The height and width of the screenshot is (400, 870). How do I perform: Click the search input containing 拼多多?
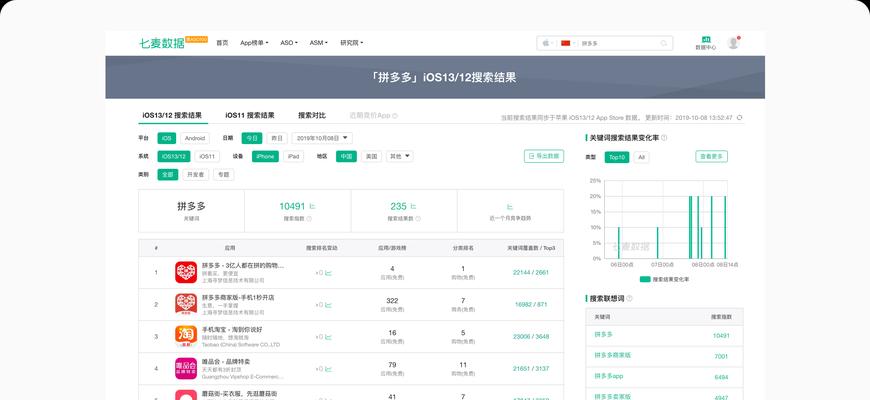point(619,43)
